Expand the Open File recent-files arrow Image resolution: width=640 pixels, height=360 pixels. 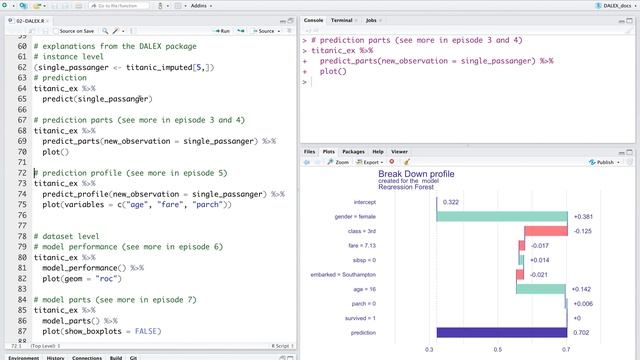(44, 6)
